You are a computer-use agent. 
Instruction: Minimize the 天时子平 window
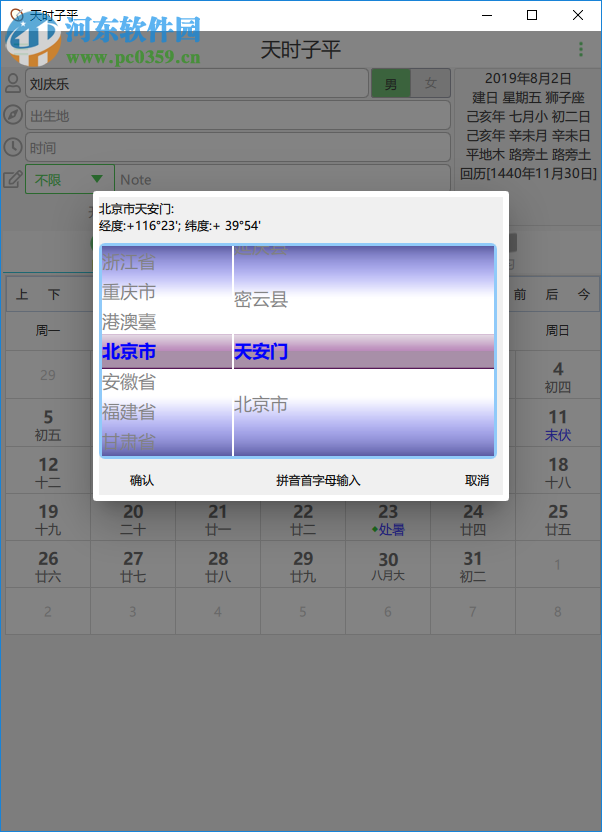click(487, 15)
